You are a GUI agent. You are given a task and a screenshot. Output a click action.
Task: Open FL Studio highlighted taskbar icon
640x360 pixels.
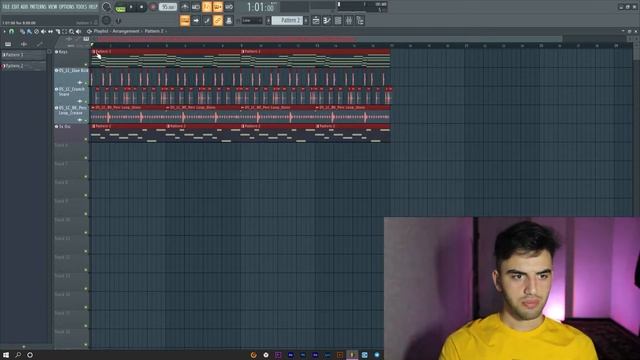352,355
